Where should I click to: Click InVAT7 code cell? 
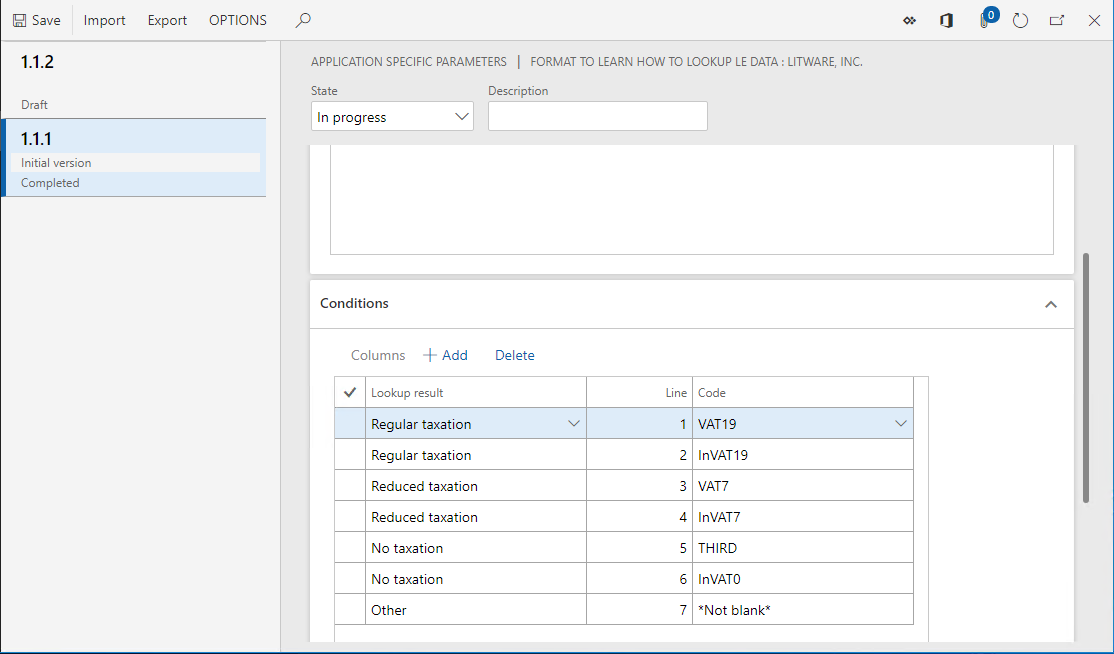[803, 517]
